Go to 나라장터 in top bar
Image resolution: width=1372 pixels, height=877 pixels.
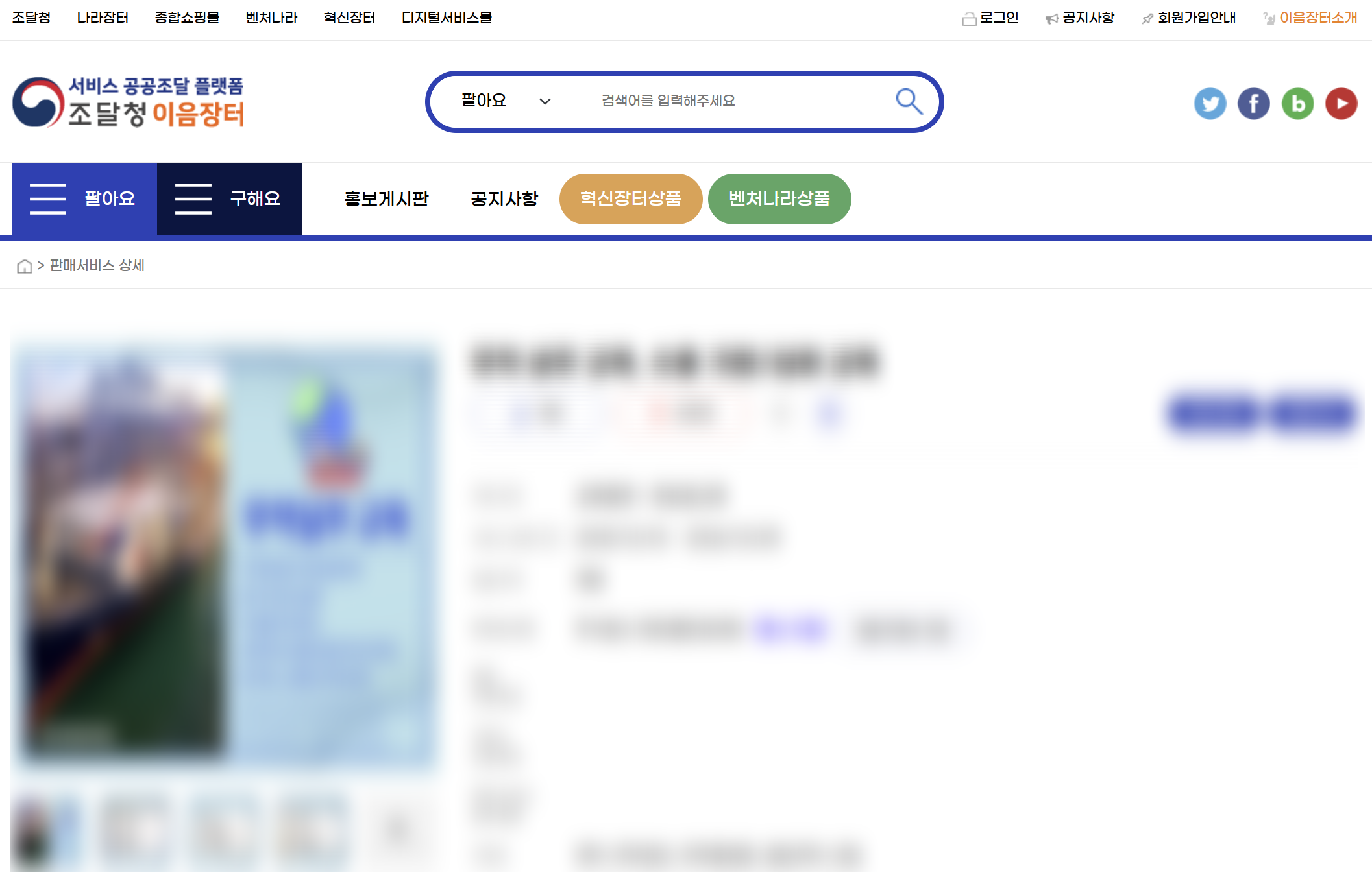[x=103, y=18]
